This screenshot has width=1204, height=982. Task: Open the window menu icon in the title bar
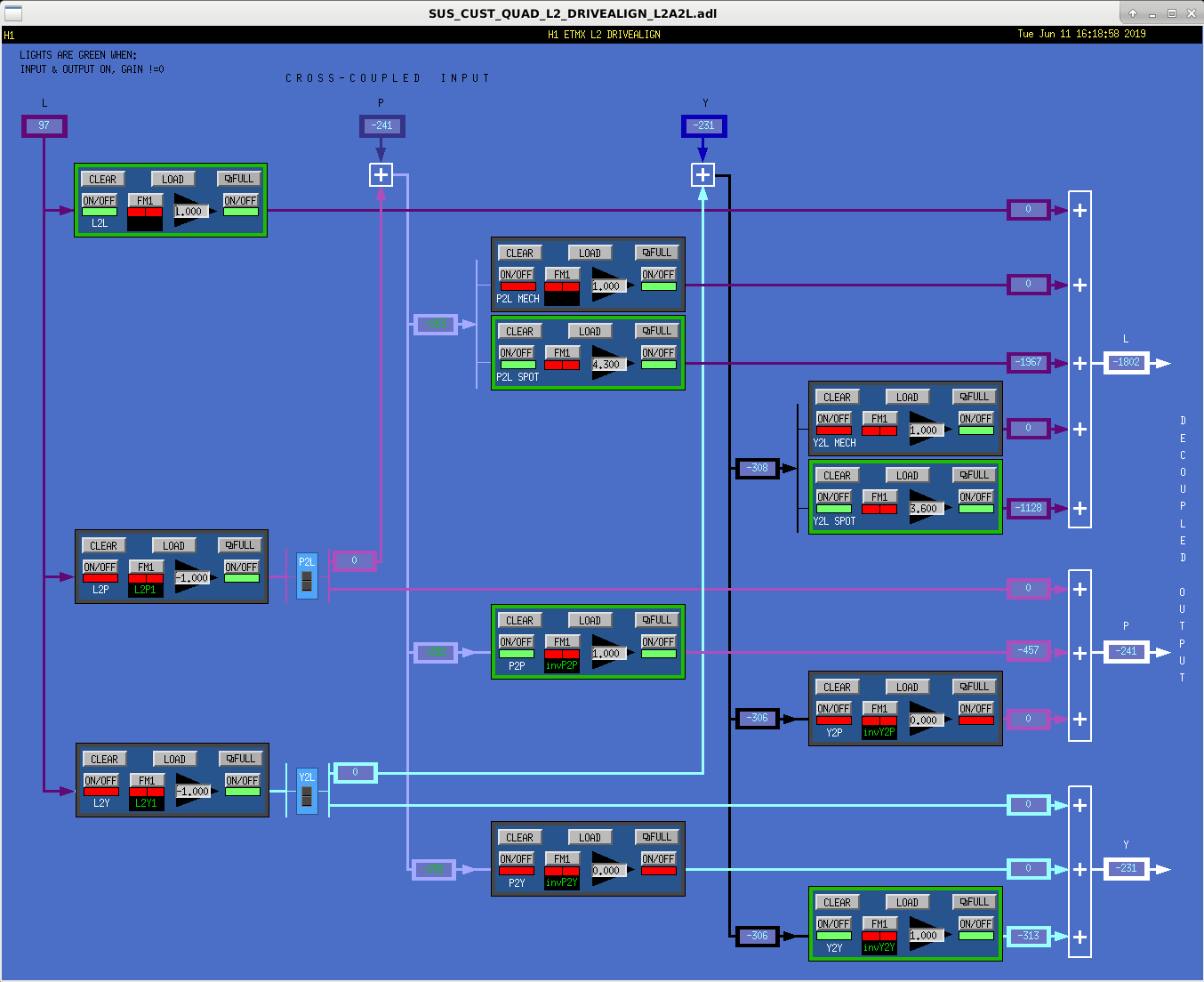click(13, 13)
